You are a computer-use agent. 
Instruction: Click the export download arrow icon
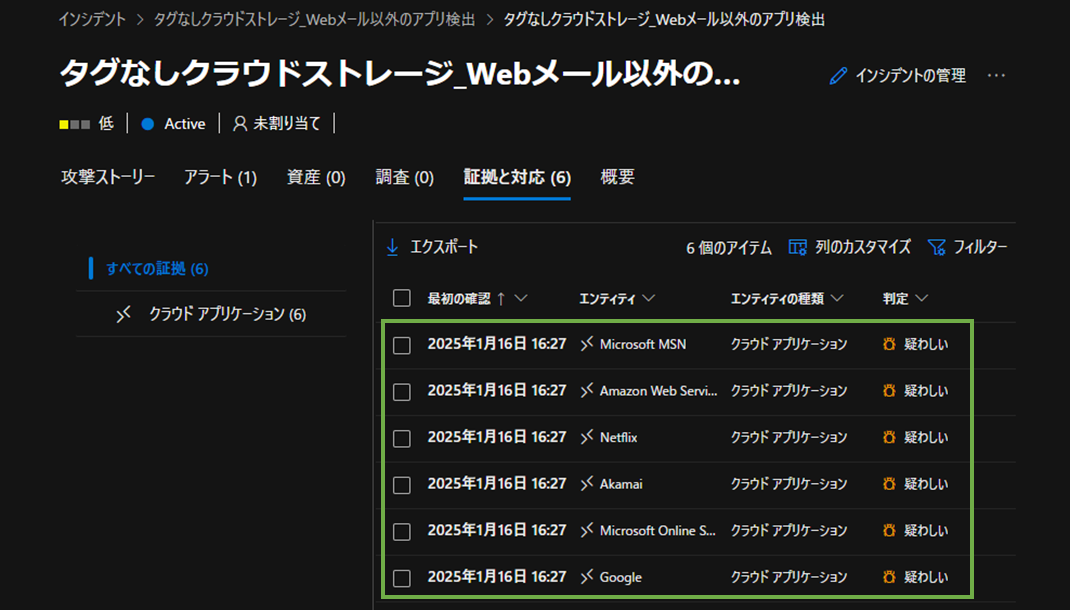pos(392,247)
